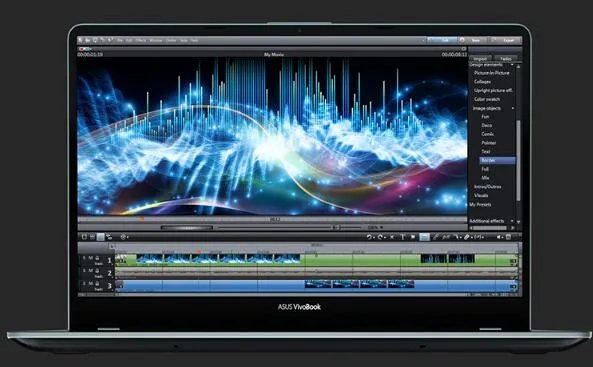
Task: Solo track 3 with the S button
Action: pyautogui.click(x=84, y=283)
